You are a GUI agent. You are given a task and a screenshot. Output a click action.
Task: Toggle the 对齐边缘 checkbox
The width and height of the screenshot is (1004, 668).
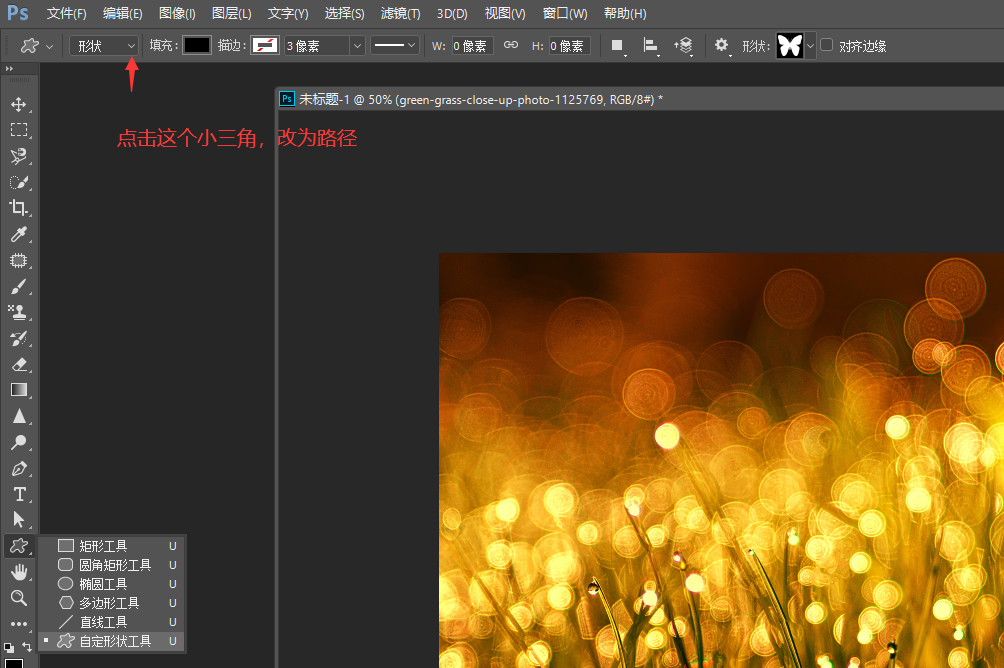pyautogui.click(x=827, y=45)
